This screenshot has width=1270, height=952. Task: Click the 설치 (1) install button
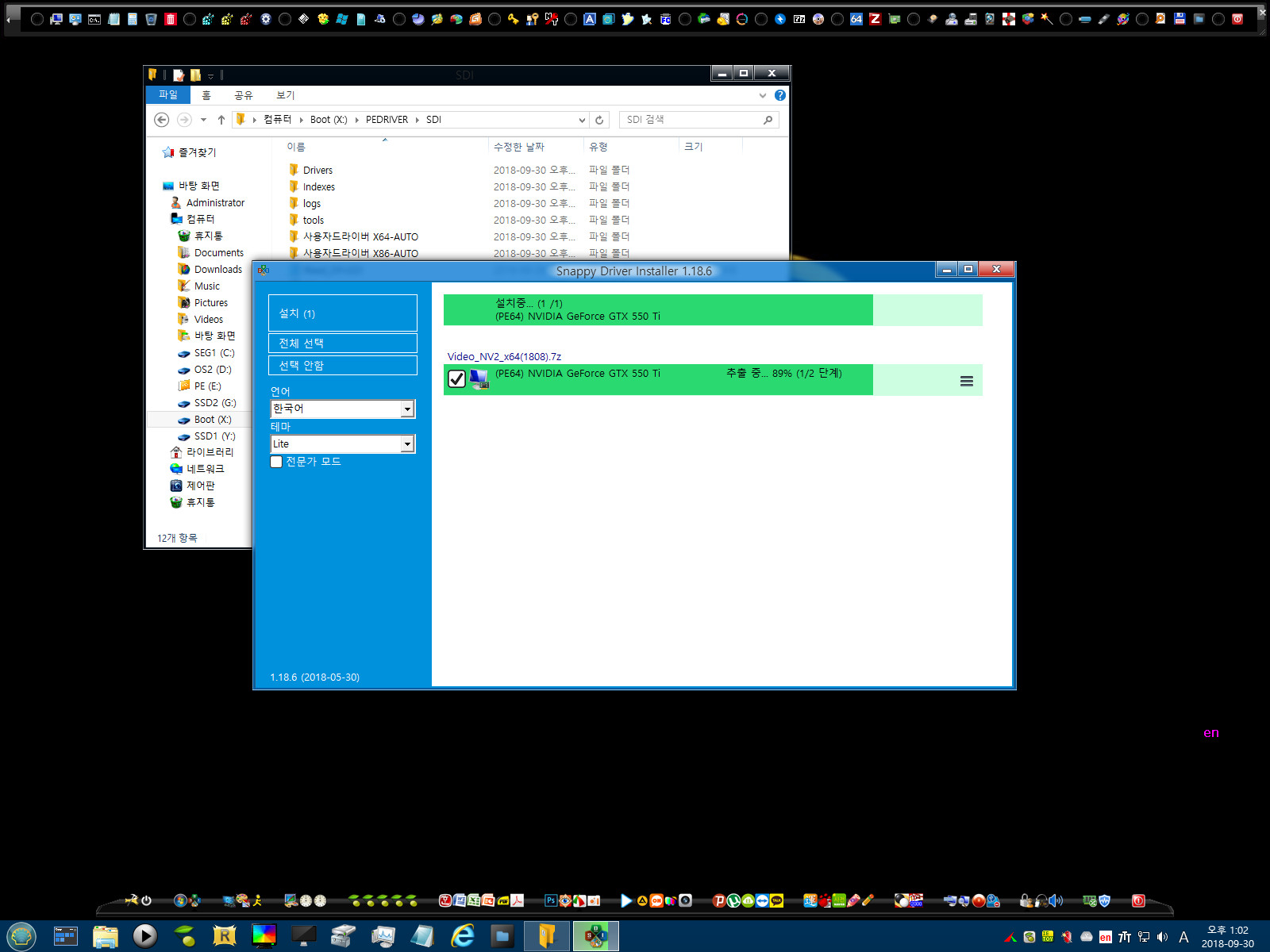pos(342,313)
